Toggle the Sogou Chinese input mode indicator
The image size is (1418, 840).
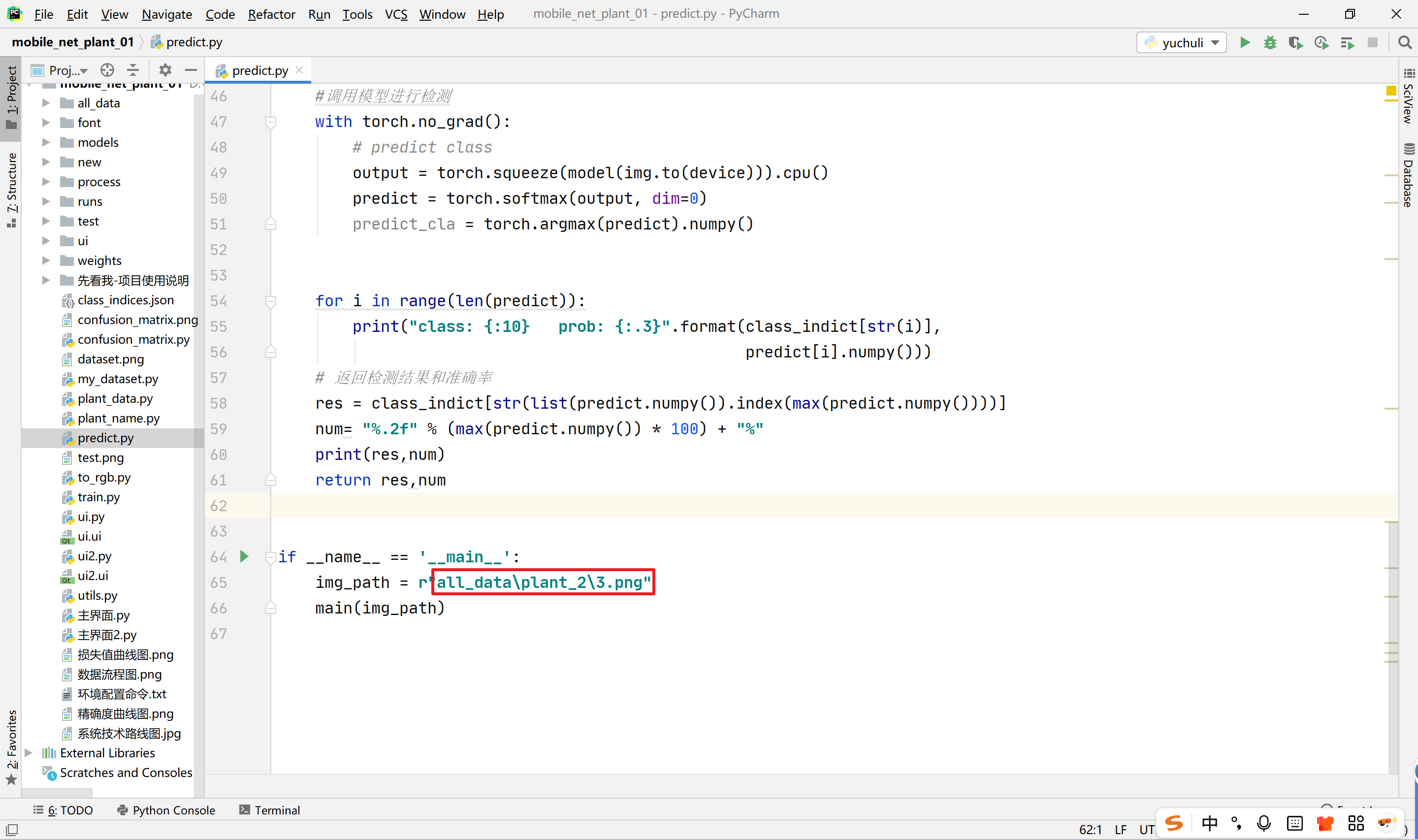1209,823
